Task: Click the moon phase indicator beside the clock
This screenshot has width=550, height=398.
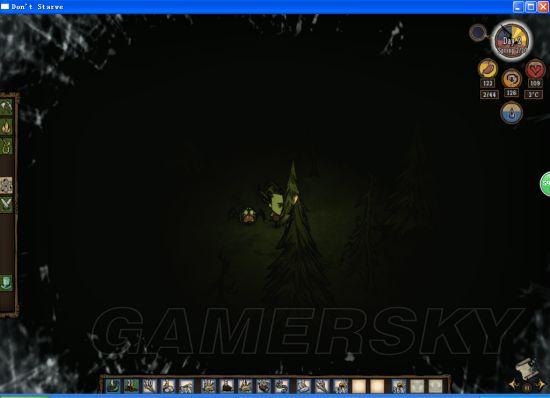Action: pyautogui.click(x=478, y=33)
